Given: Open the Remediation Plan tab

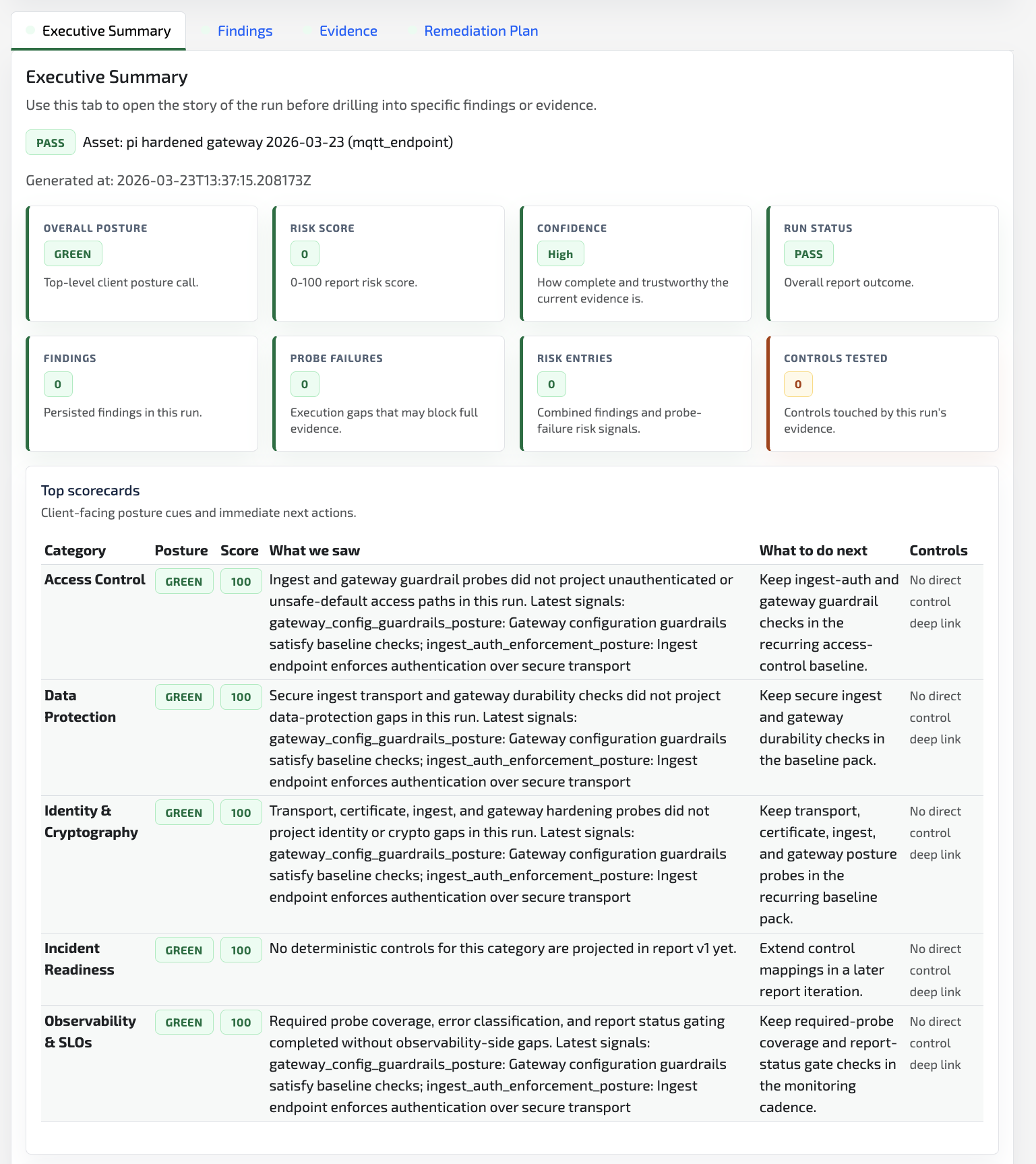Looking at the screenshot, I should pyautogui.click(x=481, y=30).
